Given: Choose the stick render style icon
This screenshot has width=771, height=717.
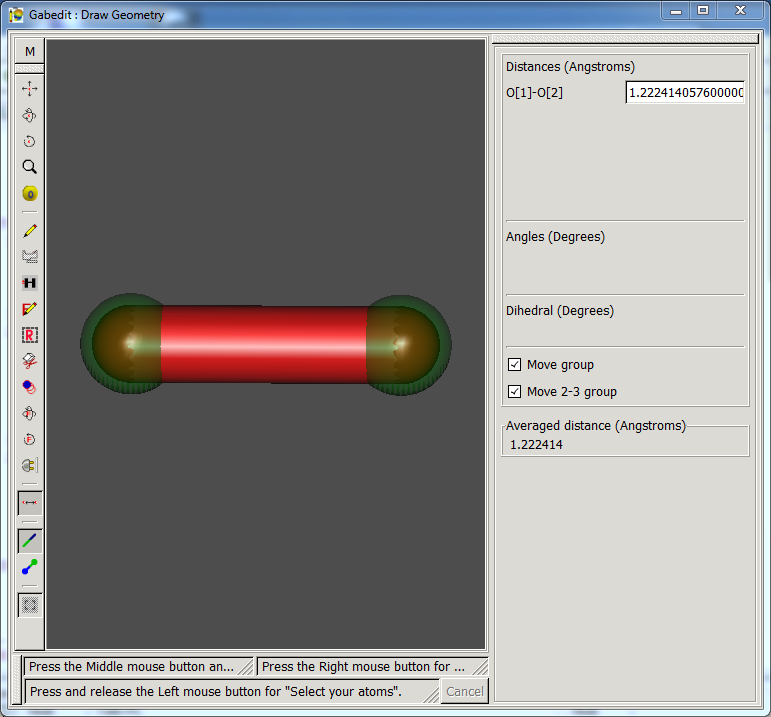Looking at the screenshot, I should tap(30, 540).
